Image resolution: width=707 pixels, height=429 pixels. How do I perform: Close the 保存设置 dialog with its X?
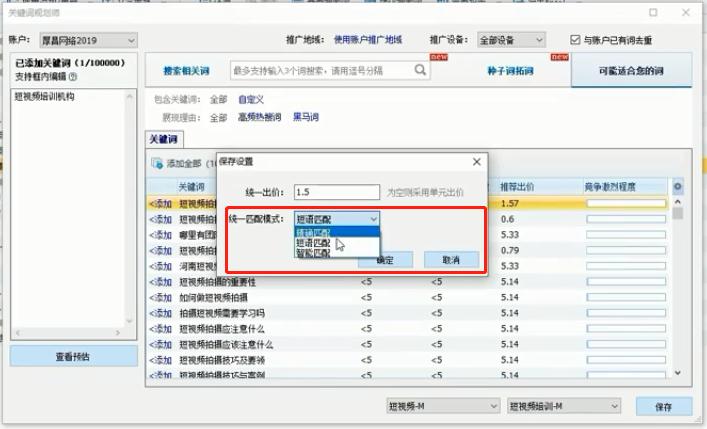point(477,161)
